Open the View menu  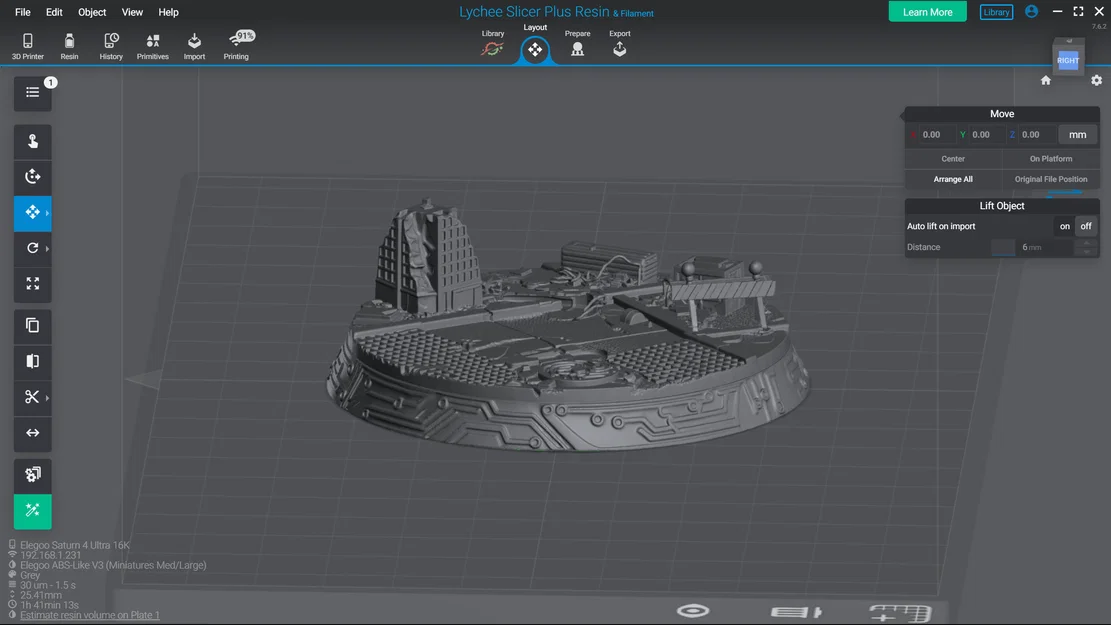132,12
